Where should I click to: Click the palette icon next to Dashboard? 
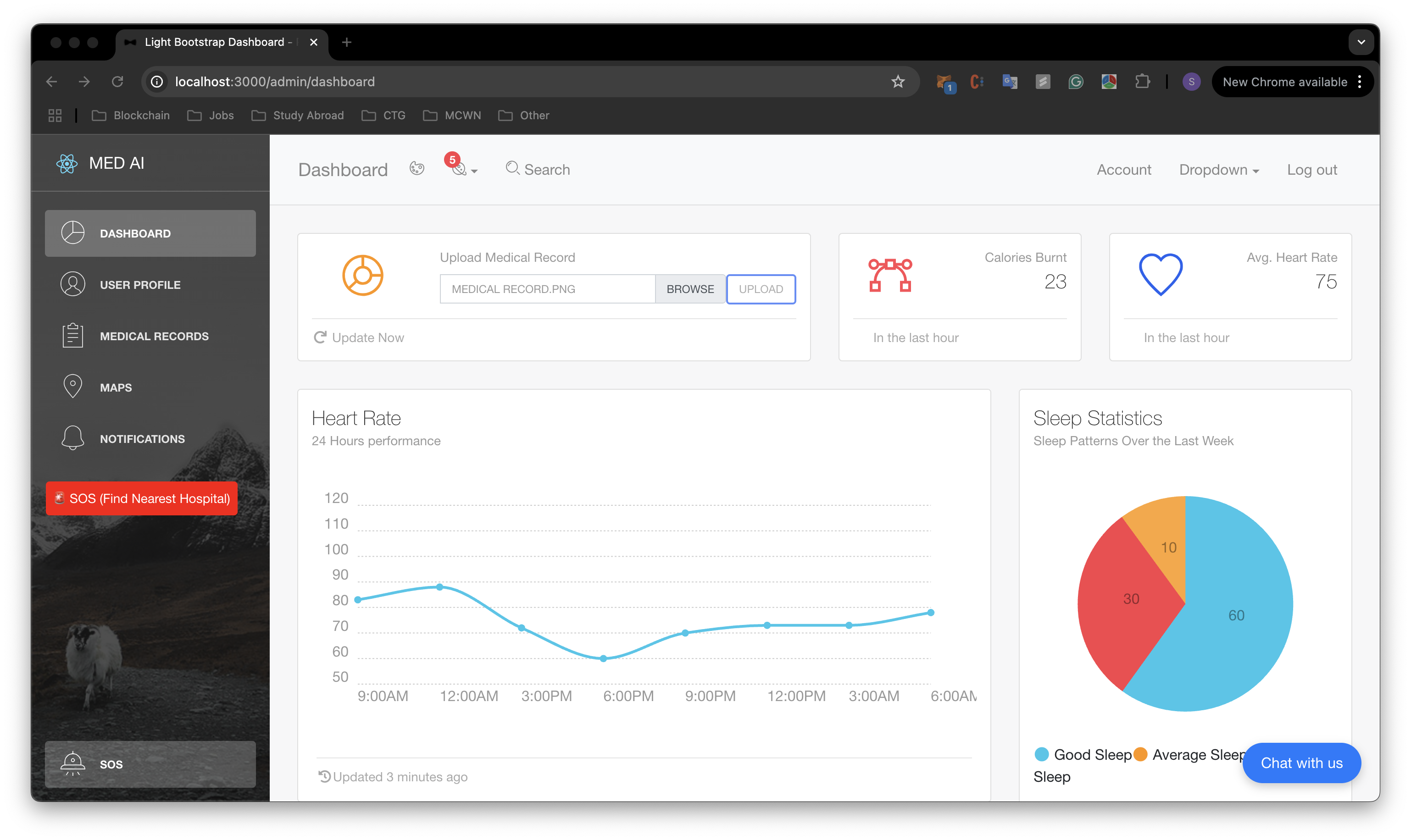click(x=417, y=169)
